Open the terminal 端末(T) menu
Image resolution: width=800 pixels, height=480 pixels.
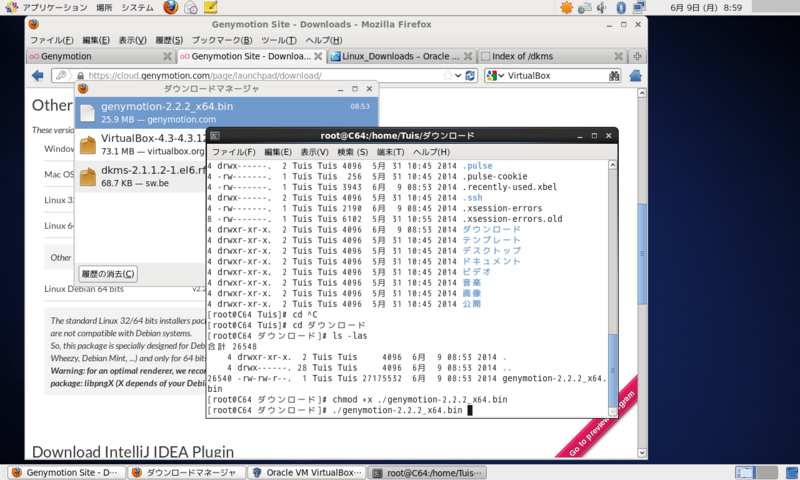click(x=390, y=152)
